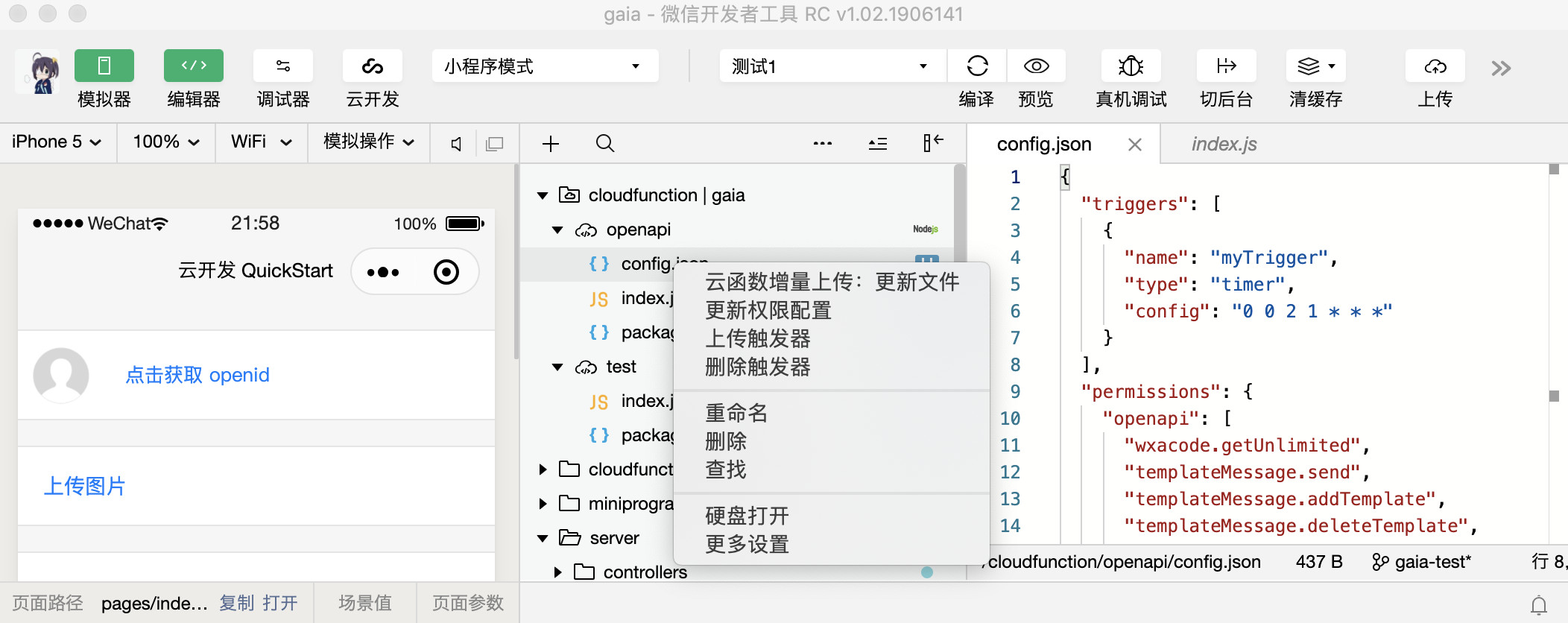Switch to the index.js editor tab
This screenshot has width=1568, height=623.
click(1224, 144)
